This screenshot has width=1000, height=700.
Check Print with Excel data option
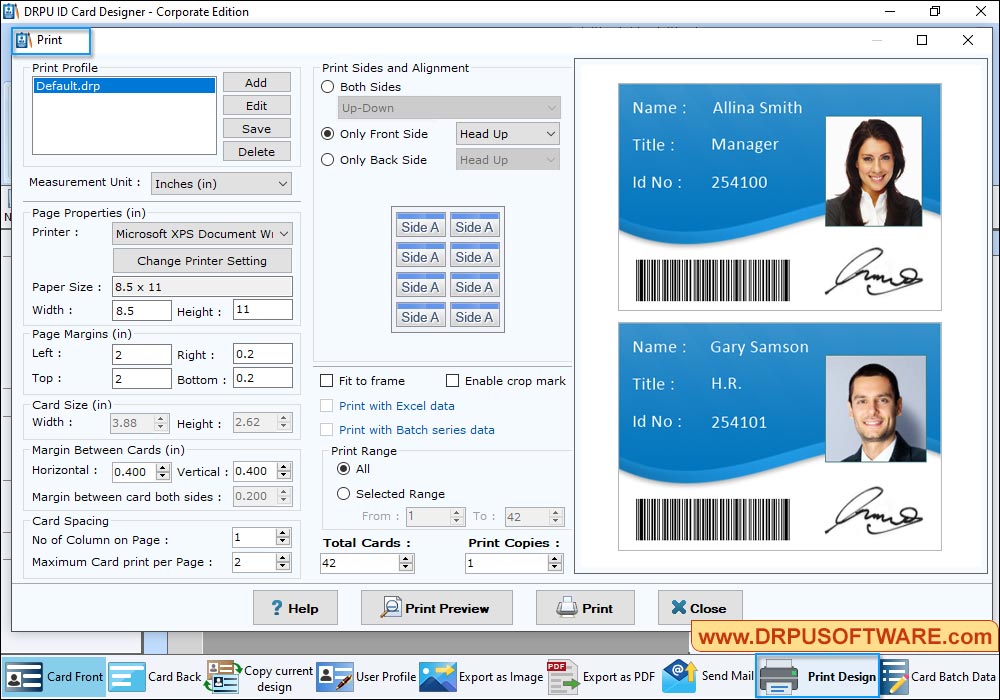point(325,406)
